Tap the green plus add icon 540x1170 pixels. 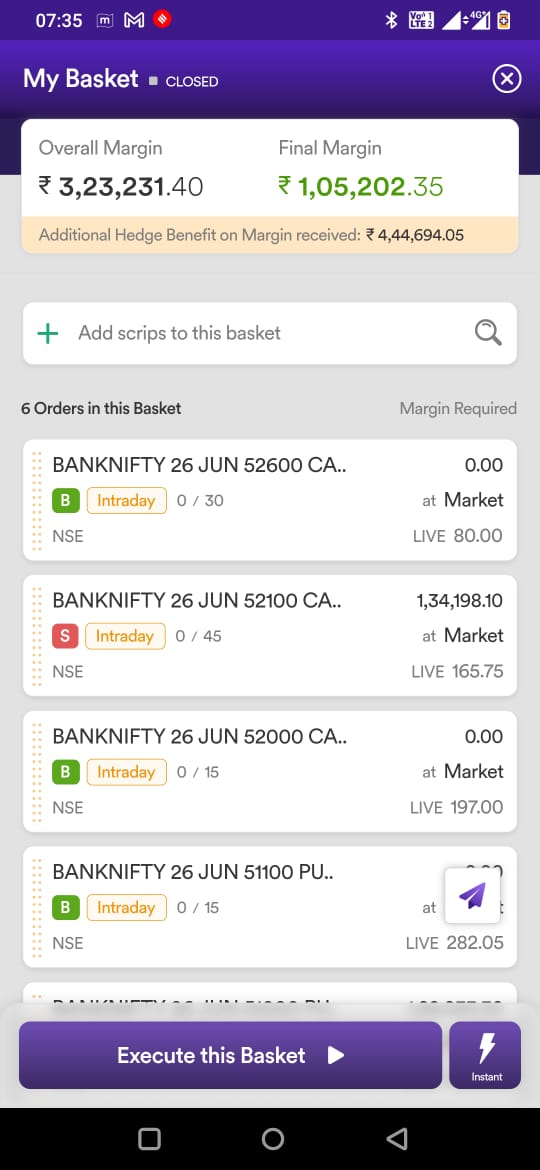point(48,334)
